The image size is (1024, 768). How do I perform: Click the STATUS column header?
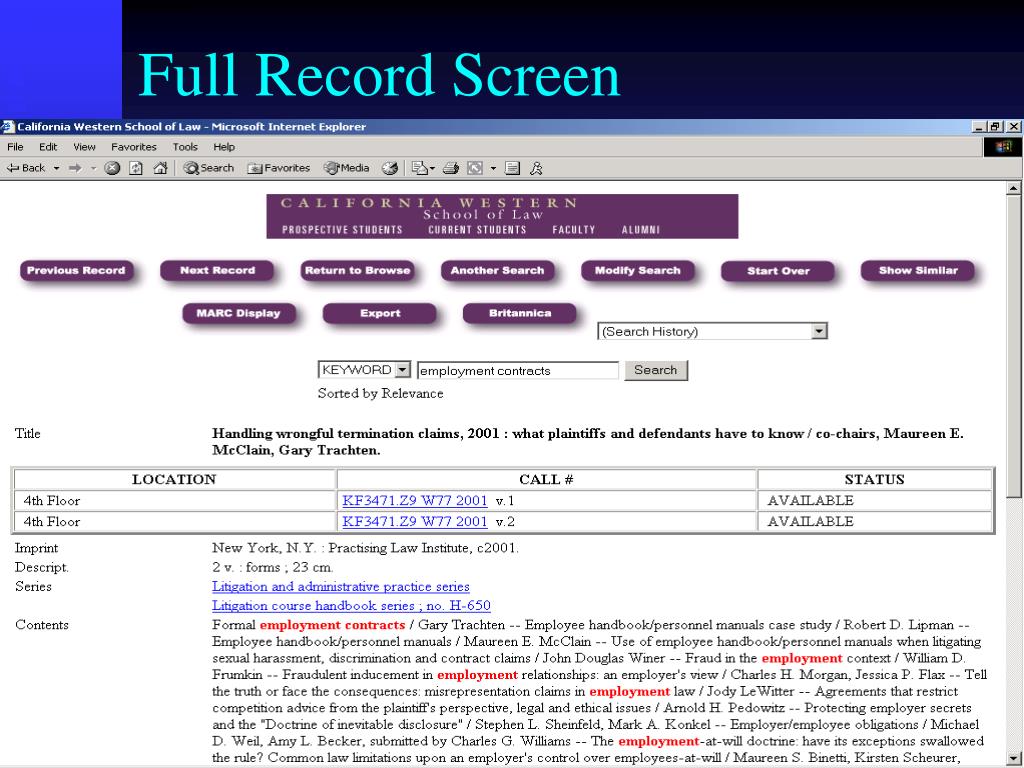[x=874, y=479]
